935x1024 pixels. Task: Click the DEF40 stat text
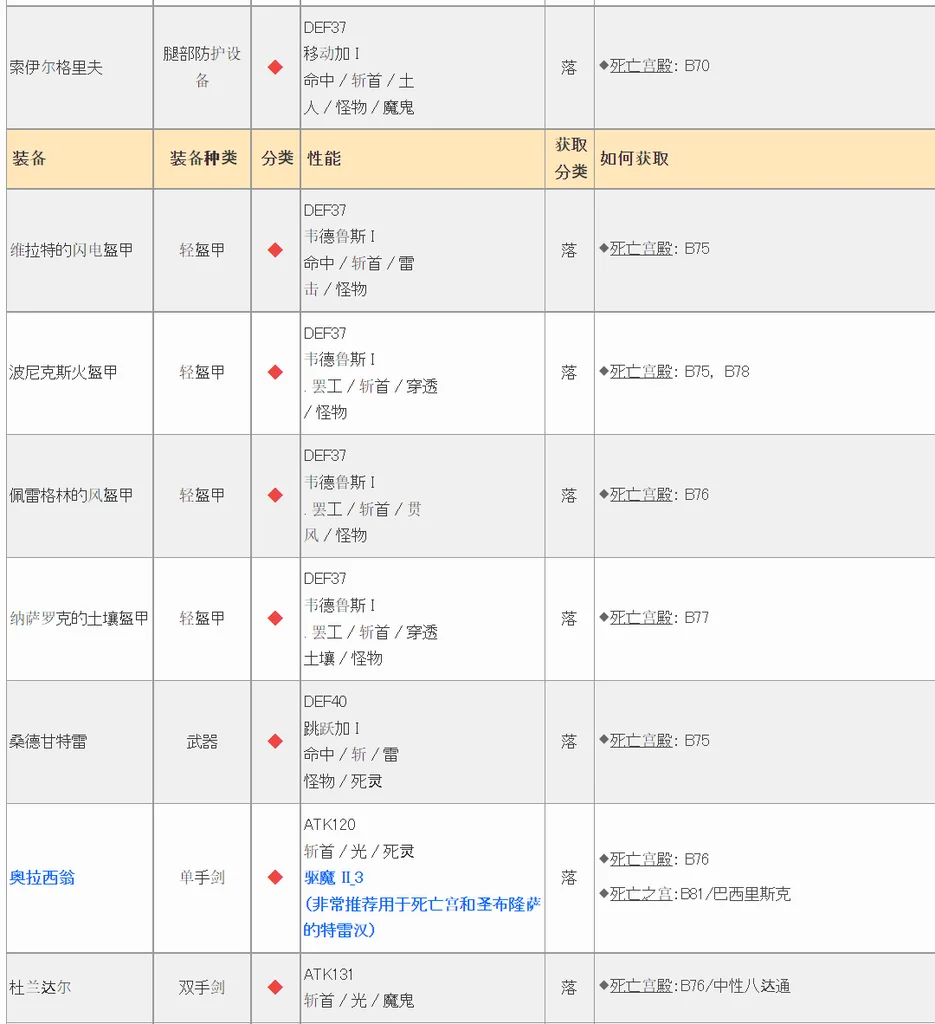(x=325, y=702)
